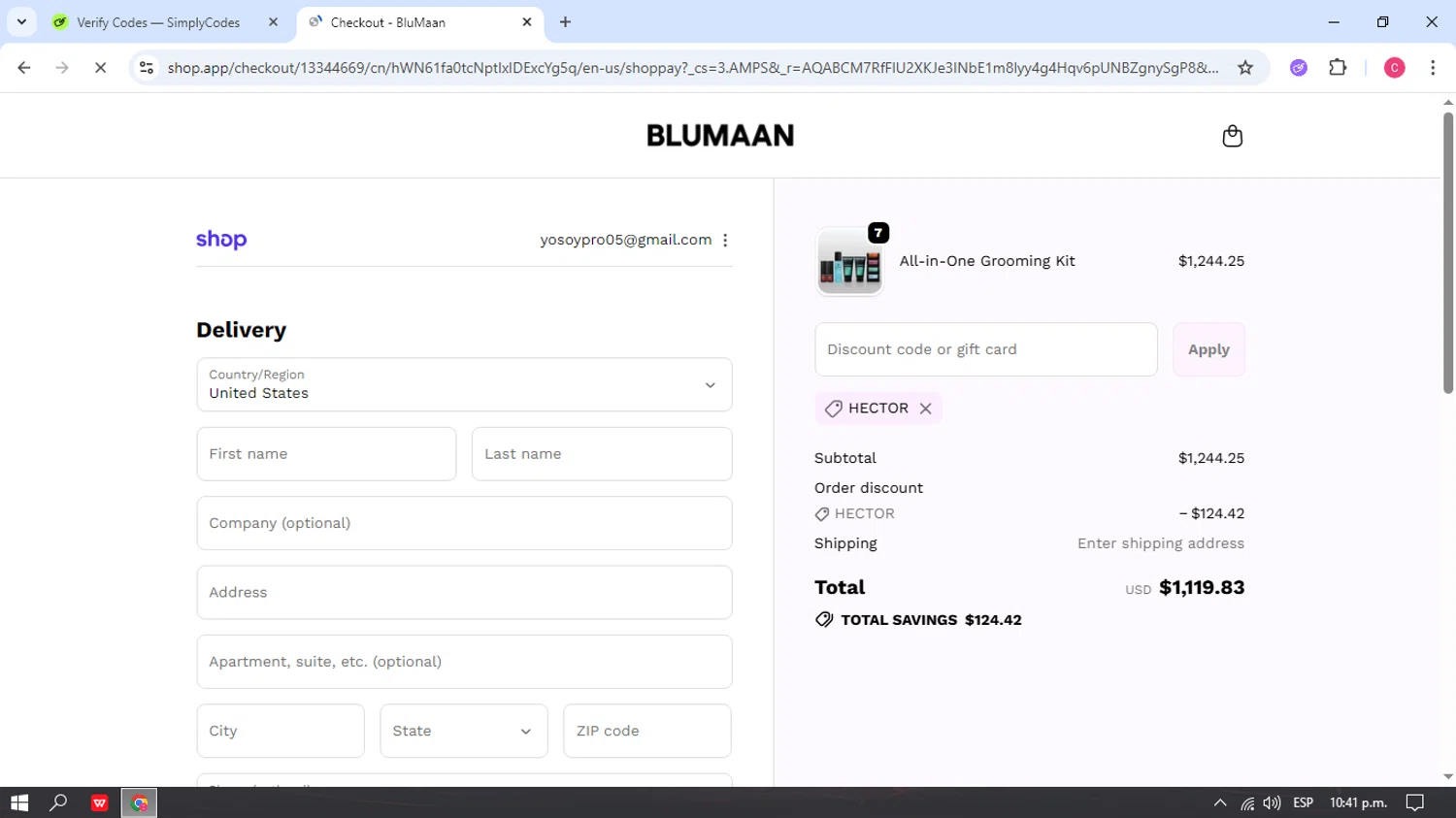The height and width of the screenshot is (818, 1456).
Task: Go back to previous page
Action: (x=24, y=68)
